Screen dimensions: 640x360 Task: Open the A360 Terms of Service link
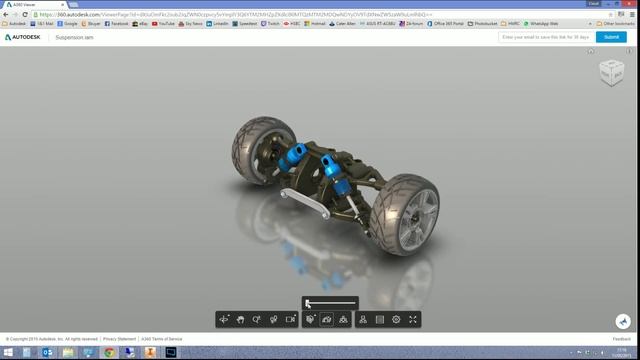pos(162,339)
